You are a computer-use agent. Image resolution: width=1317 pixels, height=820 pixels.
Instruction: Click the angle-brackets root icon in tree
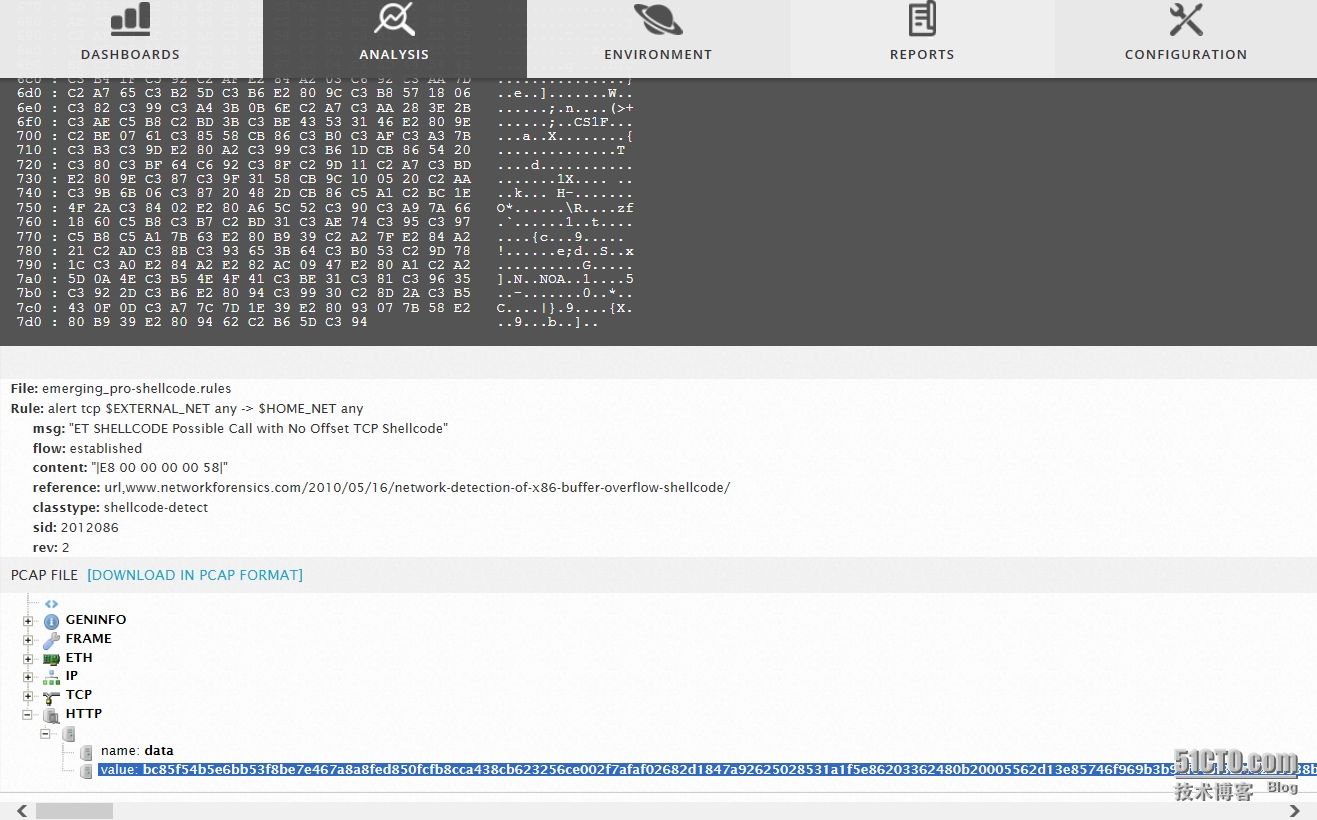coord(51,604)
